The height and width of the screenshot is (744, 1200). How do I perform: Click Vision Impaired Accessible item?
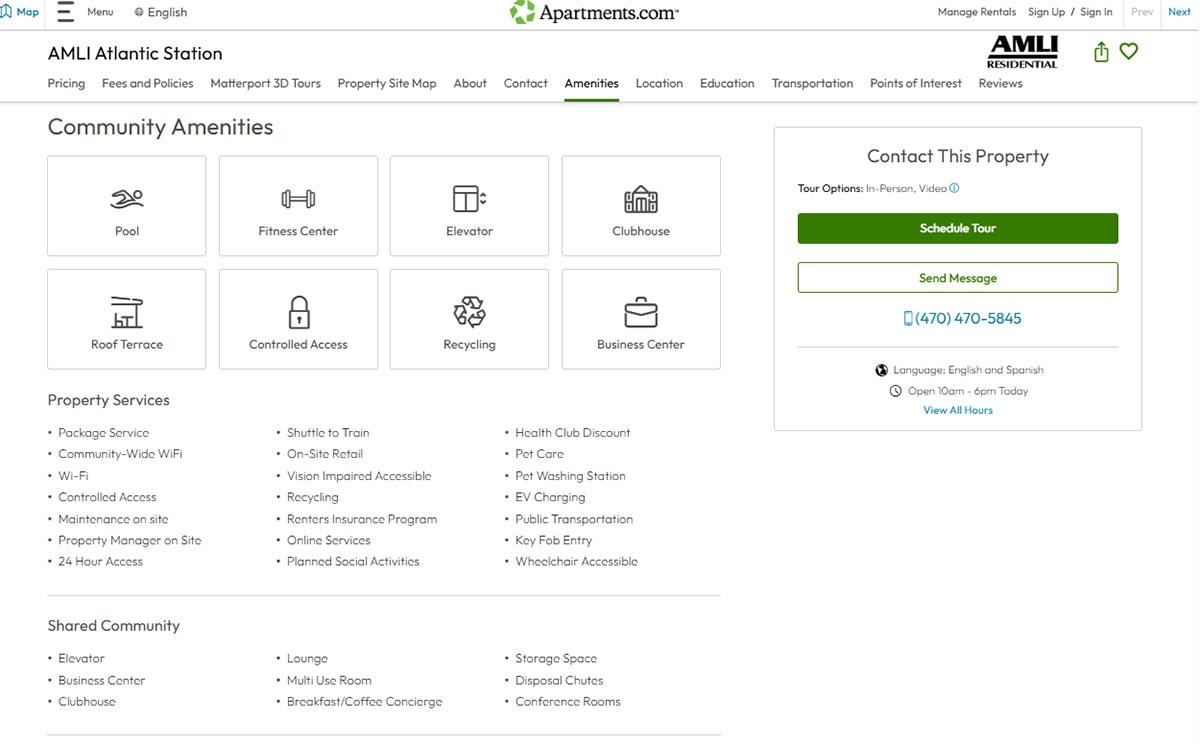click(x=359, y=476)
